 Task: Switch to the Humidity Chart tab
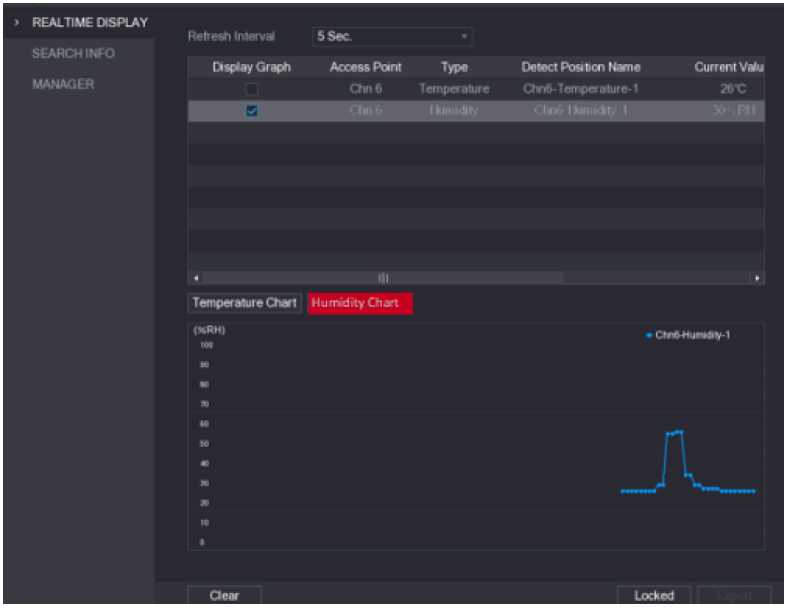pos(360,303)
